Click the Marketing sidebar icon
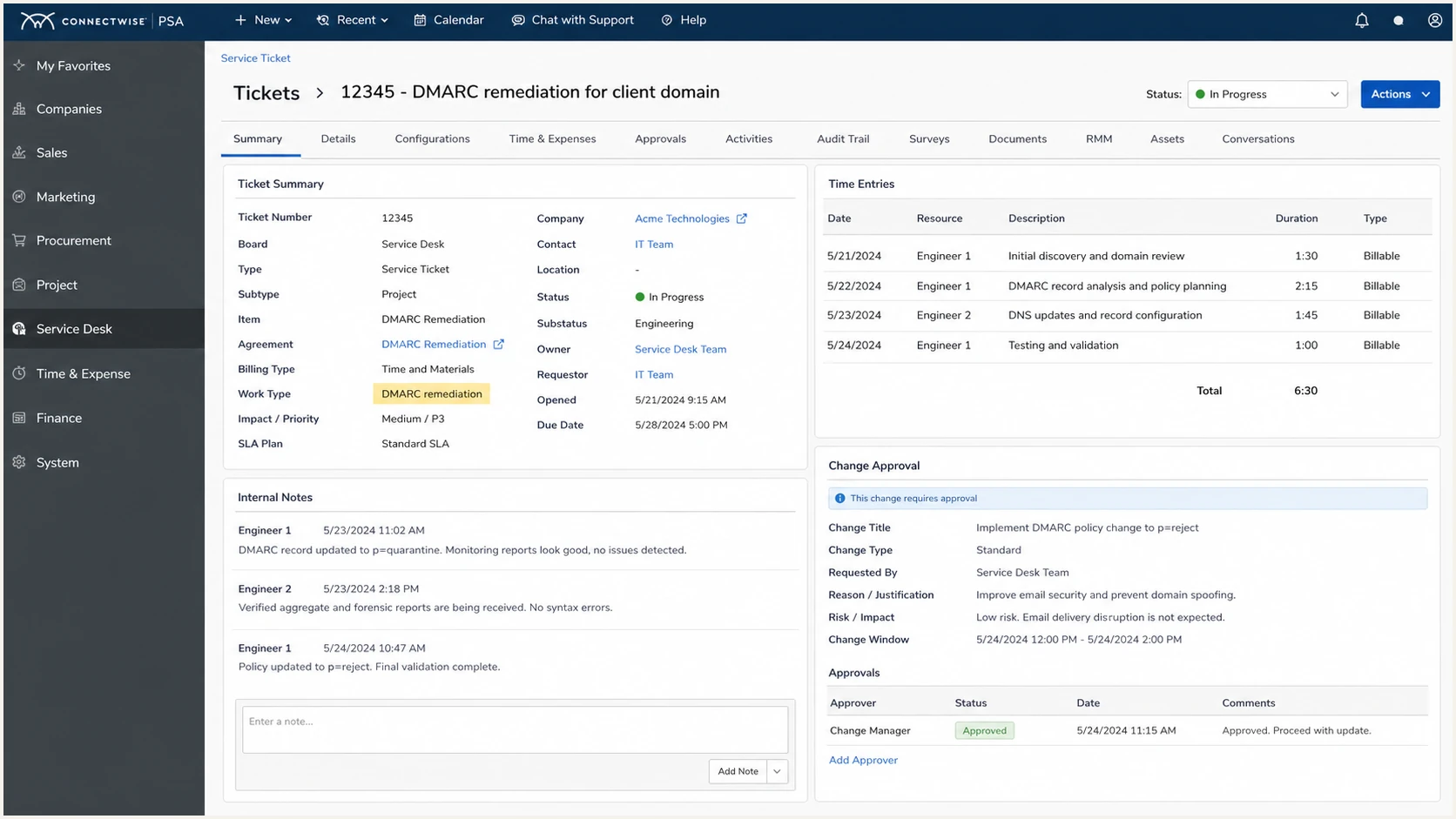The height and width of the screenshot is (819, 1456). pos(19,197)
